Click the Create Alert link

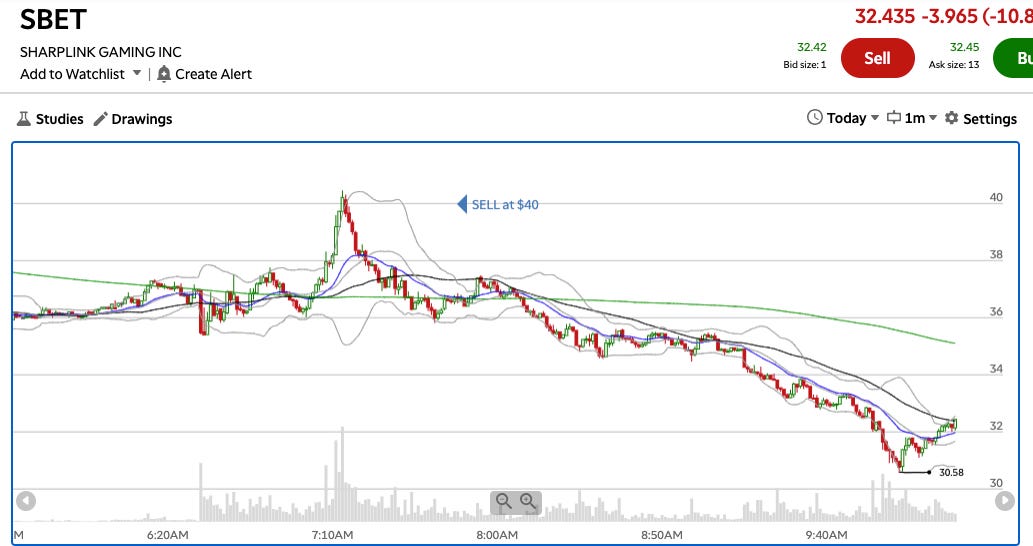tap(213, 74)
